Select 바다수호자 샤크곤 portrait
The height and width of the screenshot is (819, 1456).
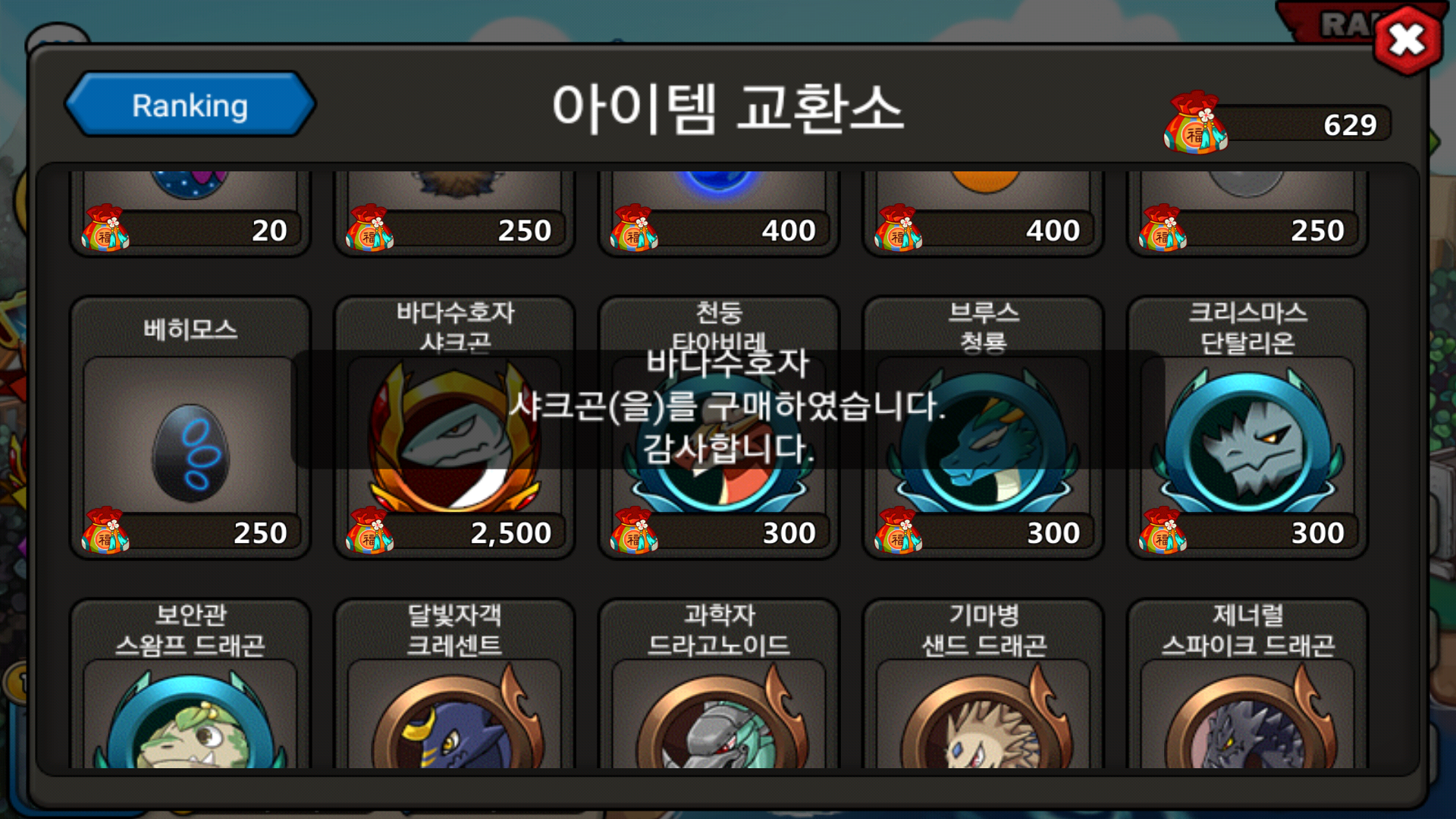(454, 435)
